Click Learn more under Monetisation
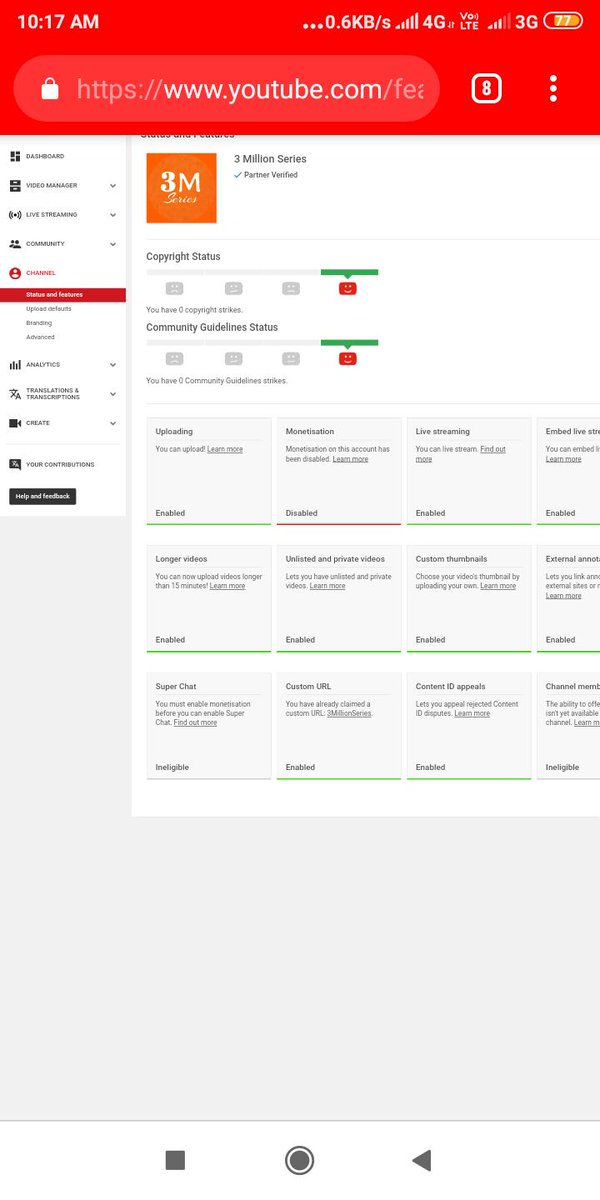Screen dimensions: 600x1200 point(350,459)
